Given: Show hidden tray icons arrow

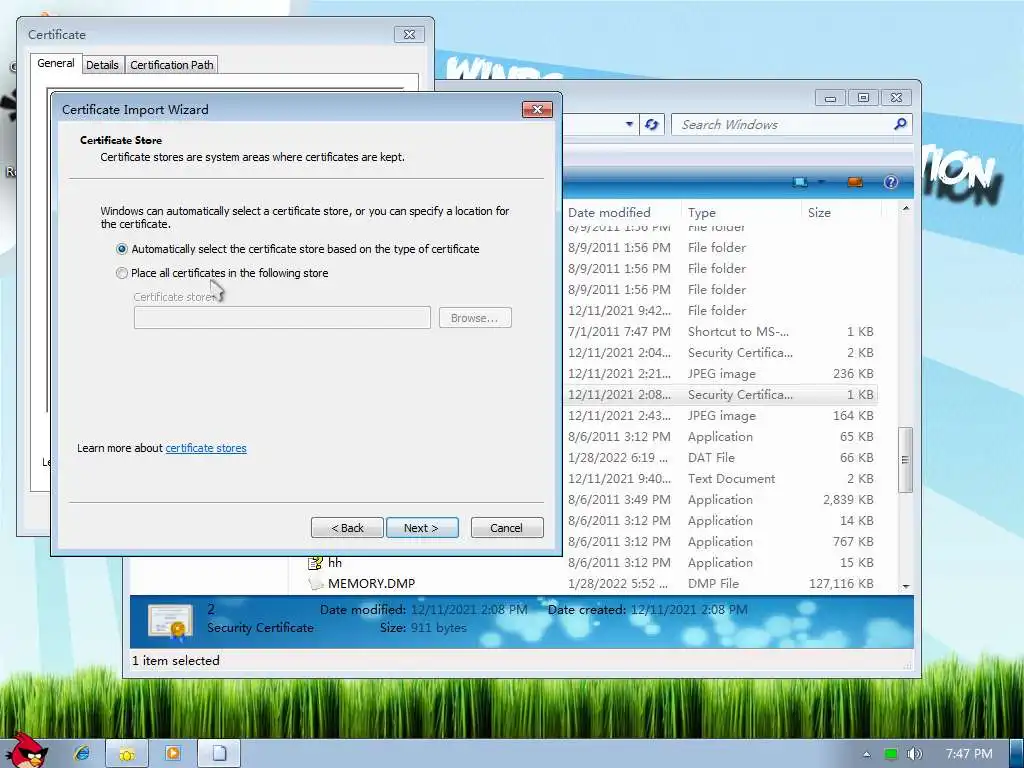Looking at the screenshot, I should (867, 754).
